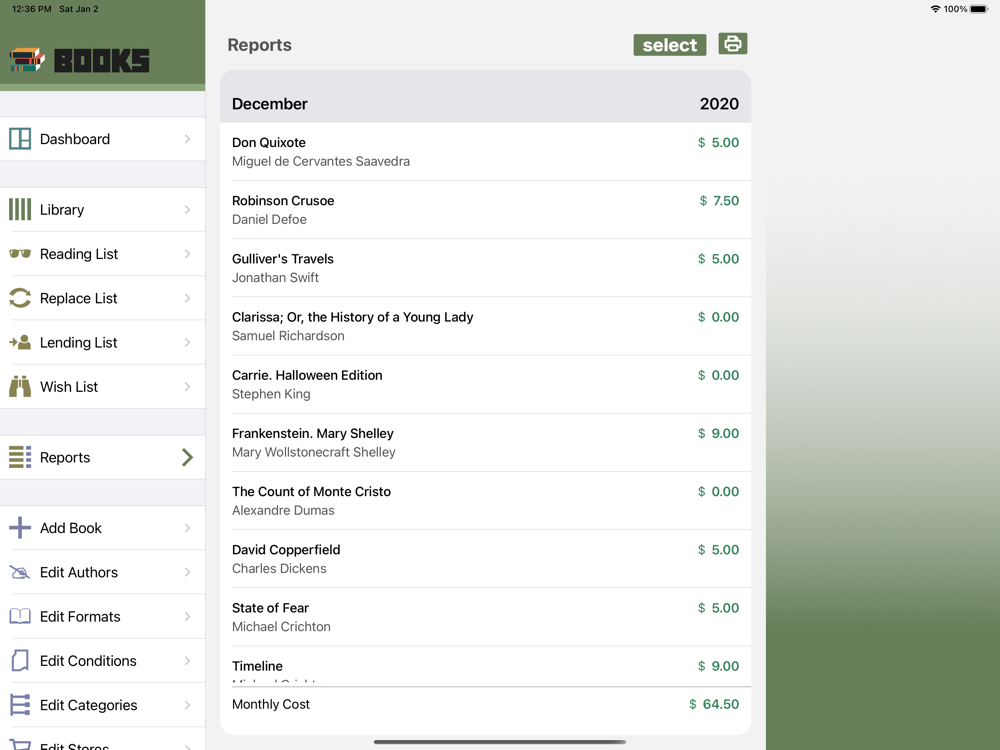The image size is (1000, 750).
Task: Select State of Fear row
Action: 485,617
